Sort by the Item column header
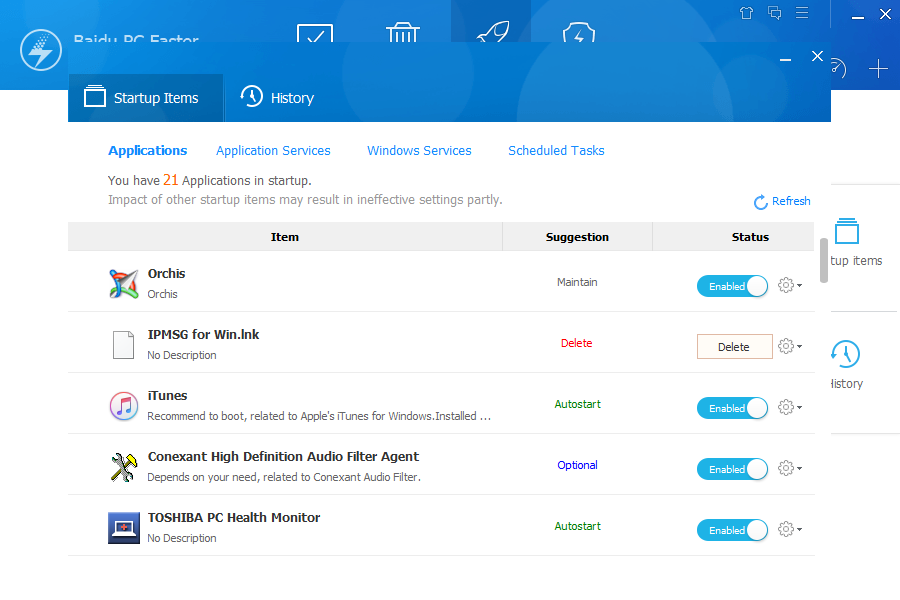This screenshot has width=900, height=600. pyautogui.click(x=285, y=237)
